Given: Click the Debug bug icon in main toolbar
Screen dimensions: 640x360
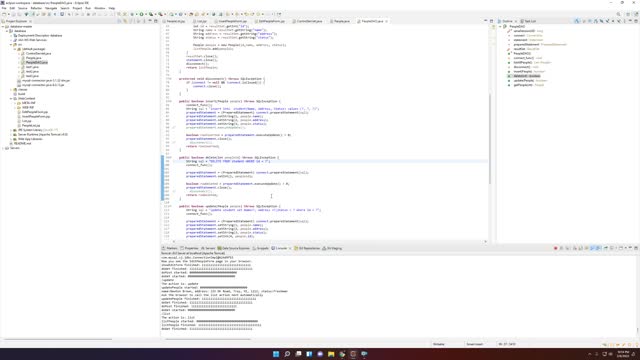Looking at the screenshot, I should [x=132, y=14].
